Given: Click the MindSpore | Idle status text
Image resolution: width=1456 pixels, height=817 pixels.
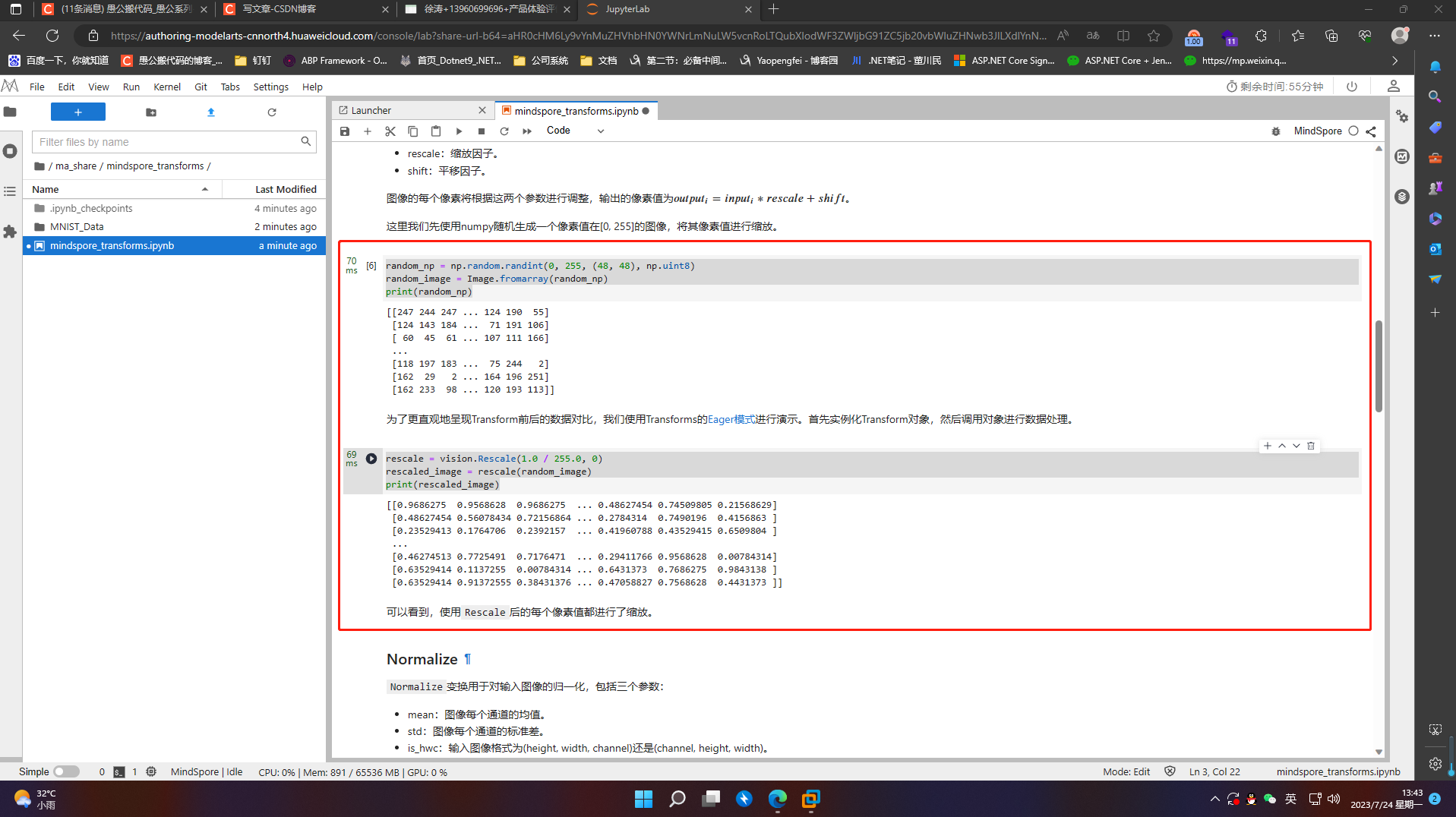Looking at the screenshot, I should (207, 771).
